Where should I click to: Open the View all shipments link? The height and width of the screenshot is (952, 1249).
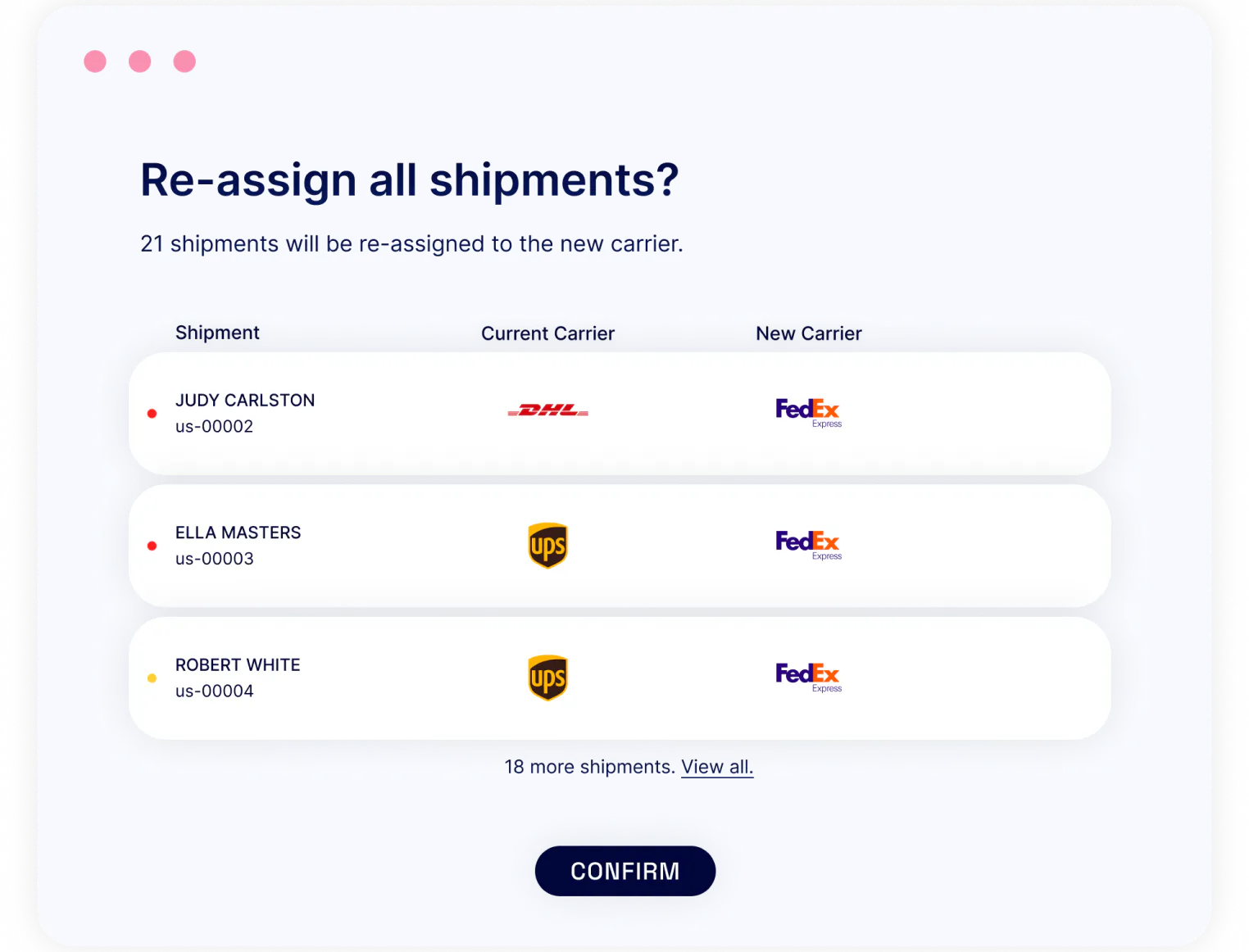coord(716,767)
